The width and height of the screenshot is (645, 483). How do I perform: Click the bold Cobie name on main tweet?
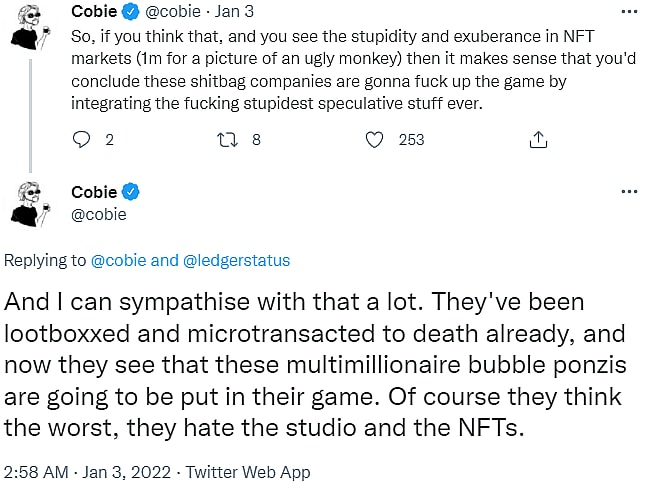pos(94,192)
